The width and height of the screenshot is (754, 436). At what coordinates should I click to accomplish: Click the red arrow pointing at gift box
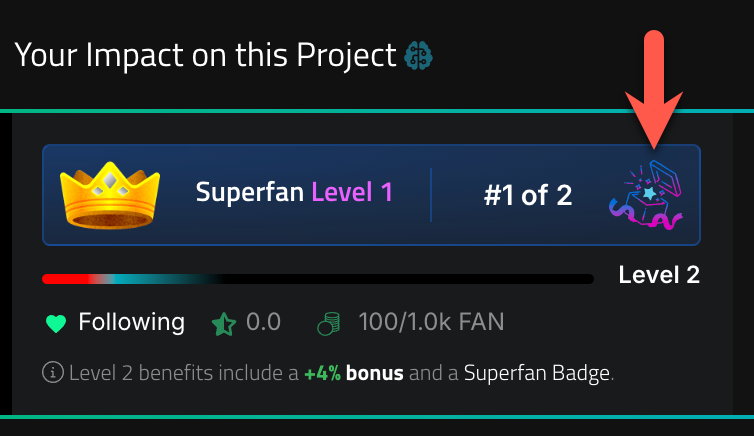tap(654, 89)
